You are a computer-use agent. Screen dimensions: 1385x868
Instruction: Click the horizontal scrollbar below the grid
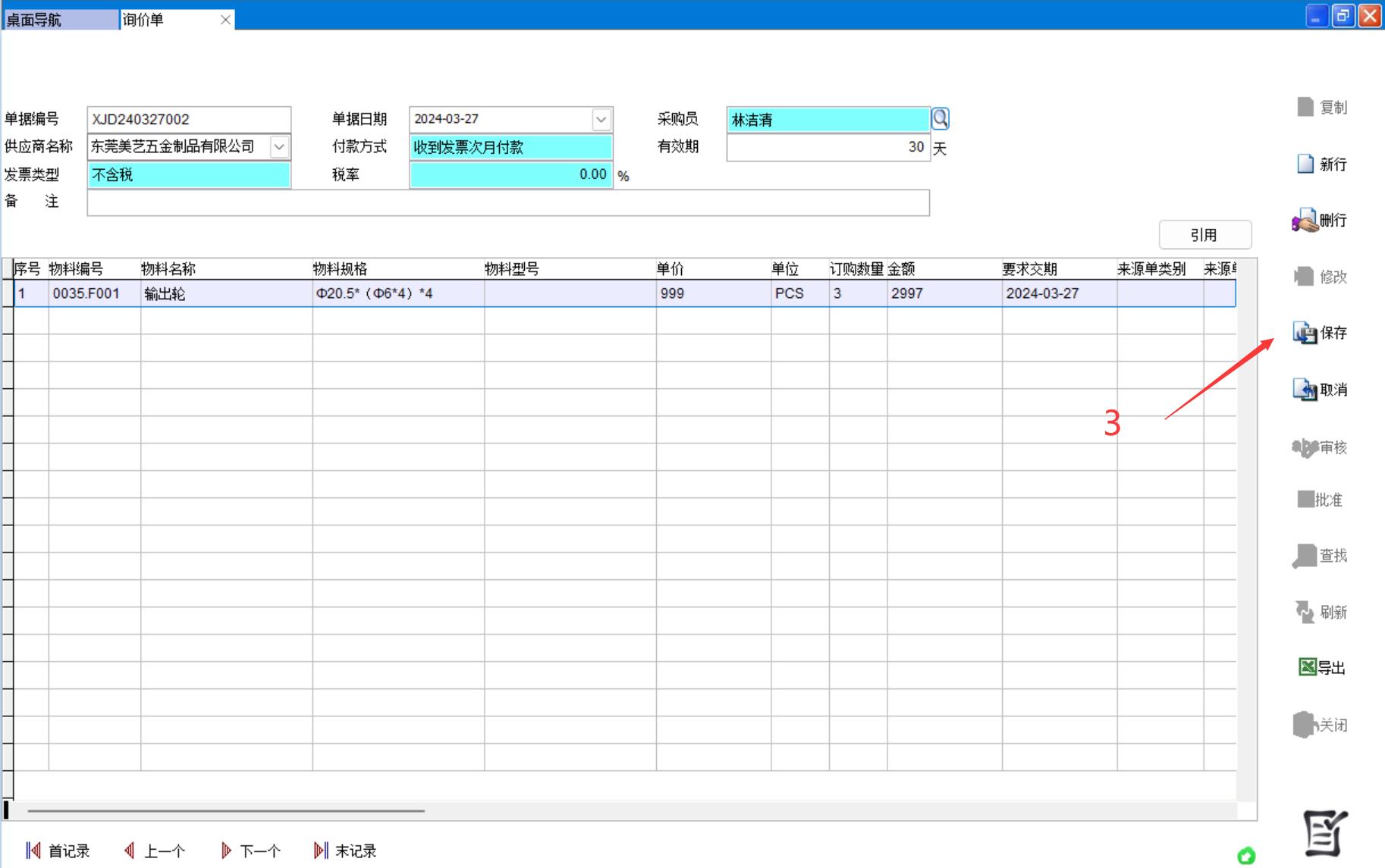(226, 810)
